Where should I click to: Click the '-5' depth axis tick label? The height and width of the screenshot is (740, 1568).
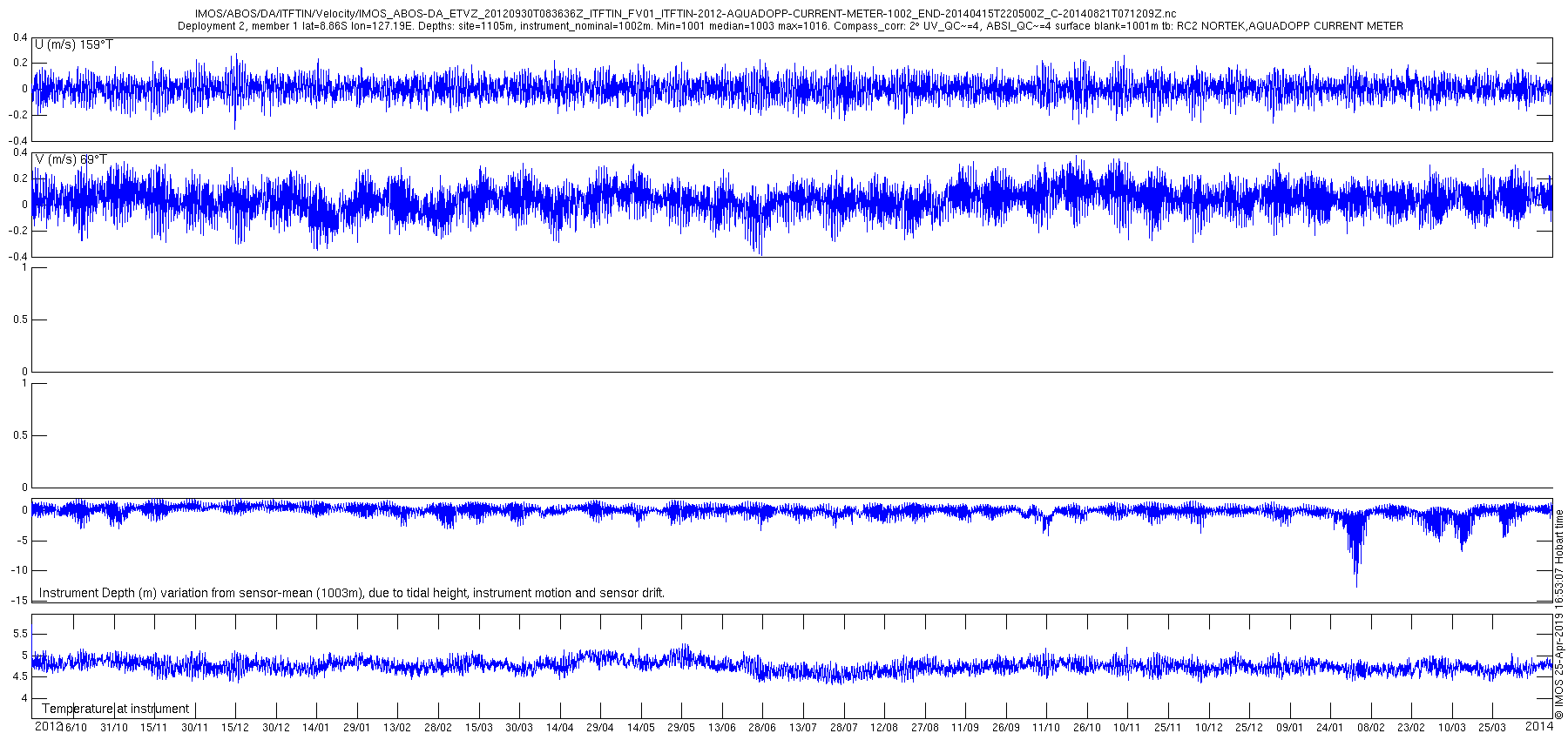click(23, 541)
